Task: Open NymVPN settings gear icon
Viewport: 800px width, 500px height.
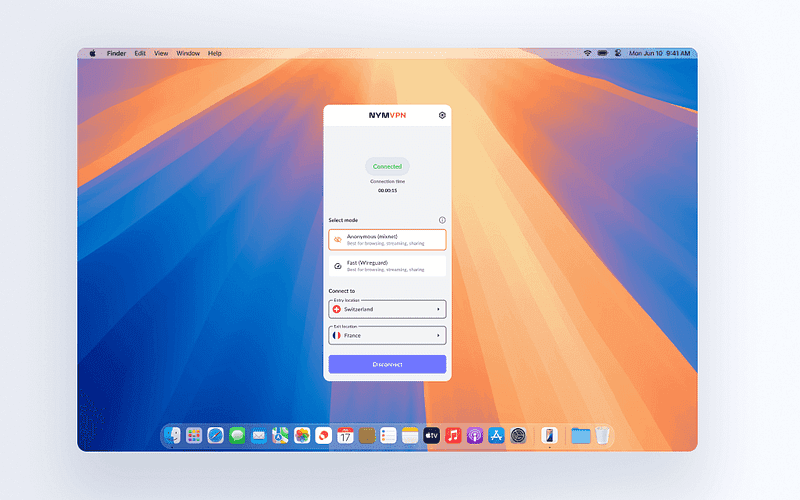Action: click(442, 115)
